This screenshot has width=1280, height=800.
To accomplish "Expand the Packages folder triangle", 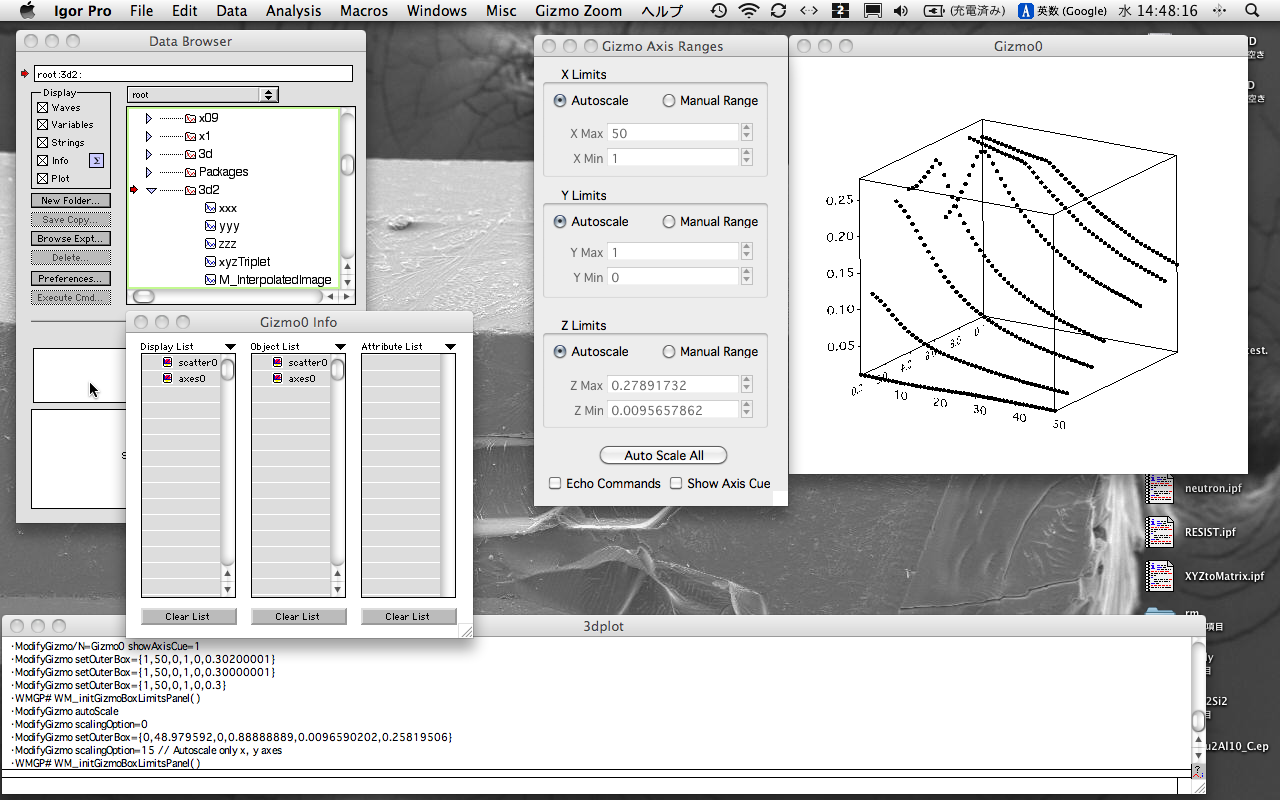I will click(x=149, y=172).
